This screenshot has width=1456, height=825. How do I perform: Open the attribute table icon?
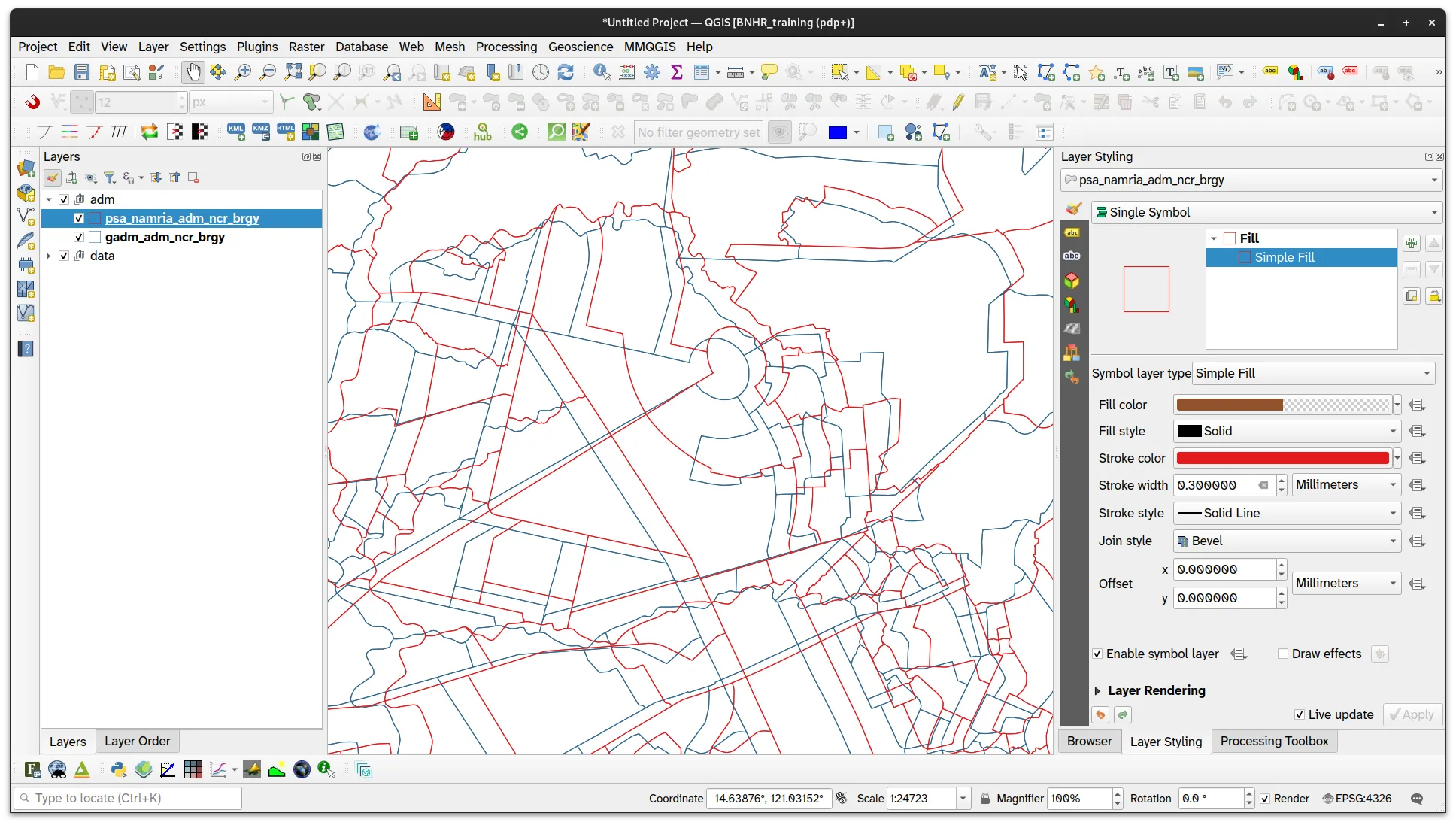click(x=702, y=72)
